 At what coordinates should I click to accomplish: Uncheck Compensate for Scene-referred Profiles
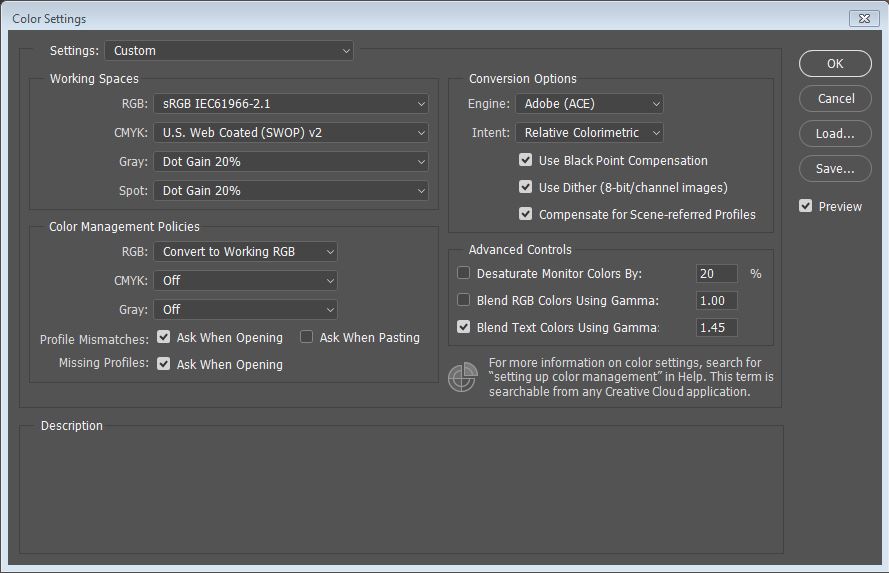click(x=525, y=214)
